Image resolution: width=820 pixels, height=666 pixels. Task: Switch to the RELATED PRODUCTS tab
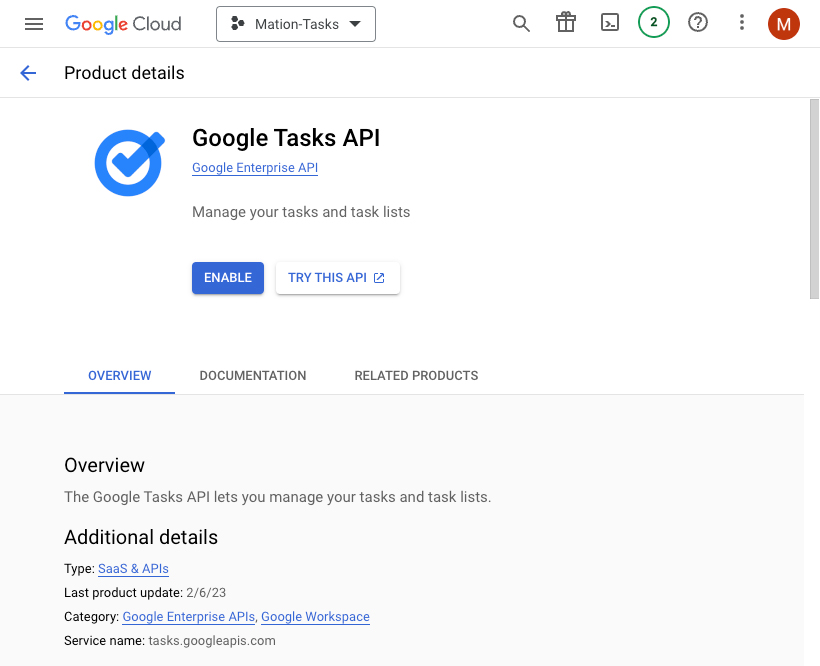coord(416,376)
